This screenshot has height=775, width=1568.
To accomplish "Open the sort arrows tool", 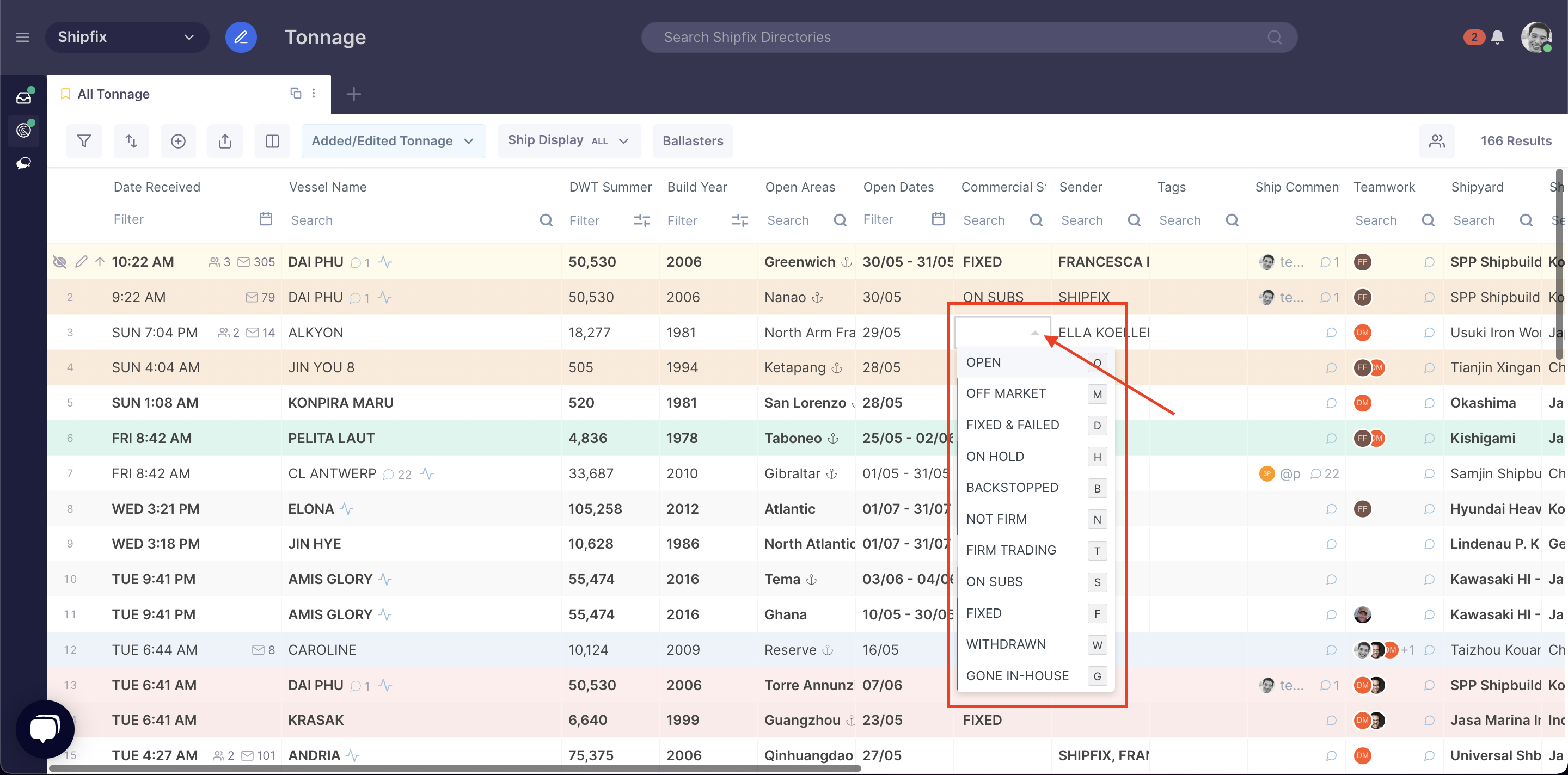I will 131,141.
